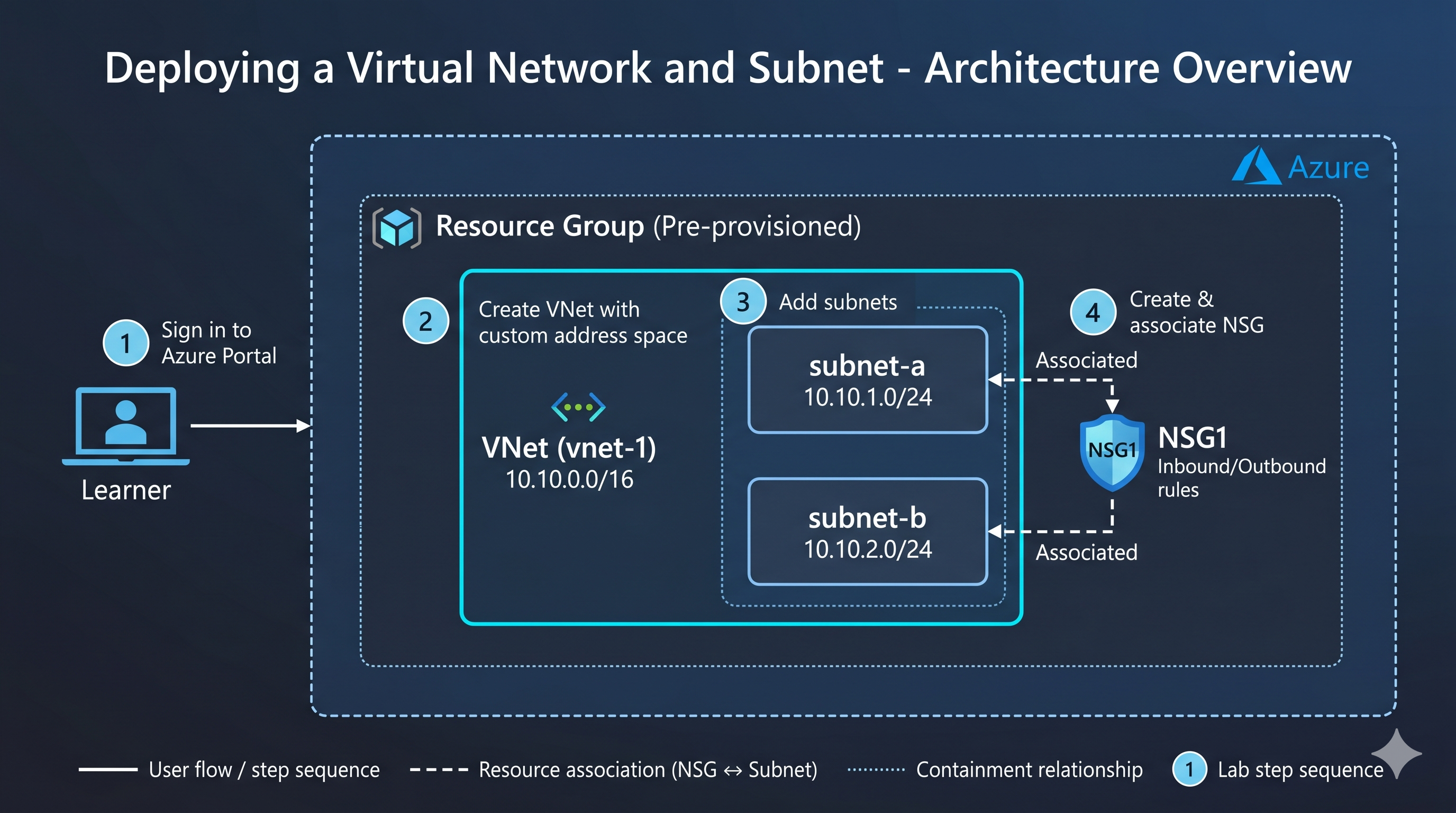Click the 'Resource association (NSG ↔ Subnet)' legend text
Viewport: 1456px width, 813px height.
point(648,770)
